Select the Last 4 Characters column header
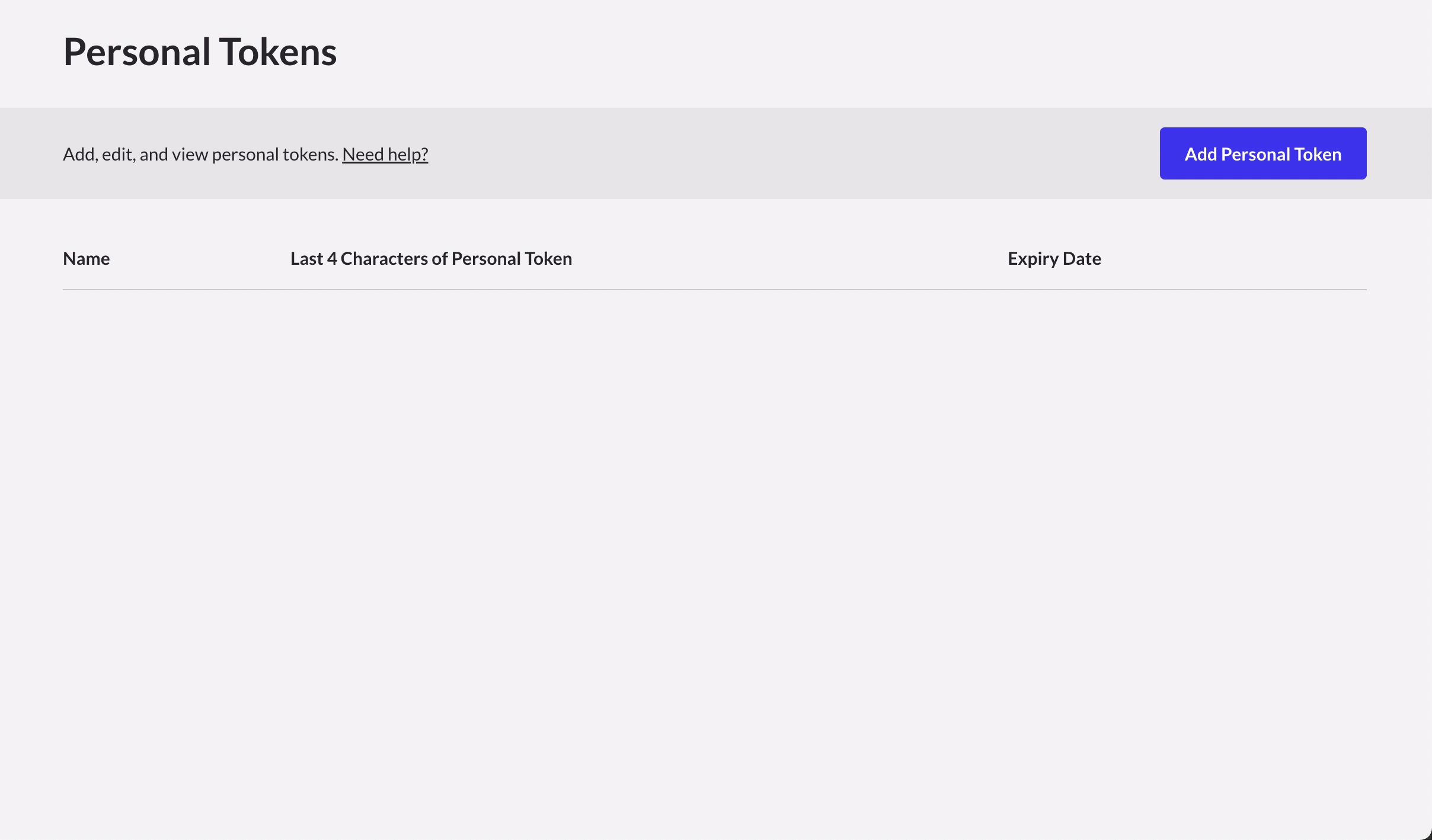Screen dimensions: 1432x840 tap(431, 258)
